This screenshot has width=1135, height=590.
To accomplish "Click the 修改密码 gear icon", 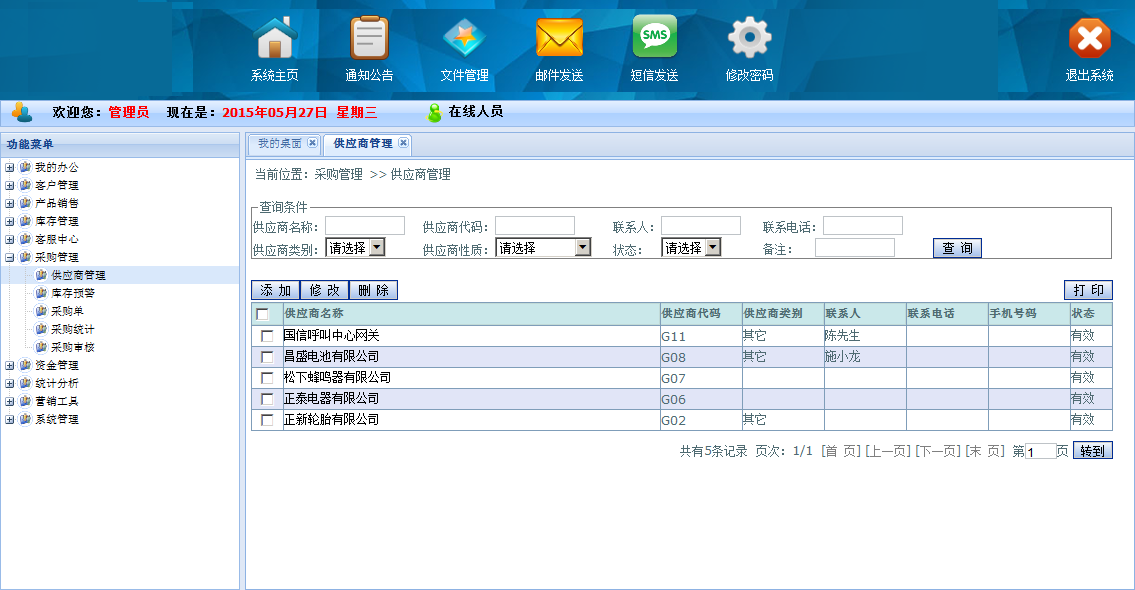I will point(749,40).
